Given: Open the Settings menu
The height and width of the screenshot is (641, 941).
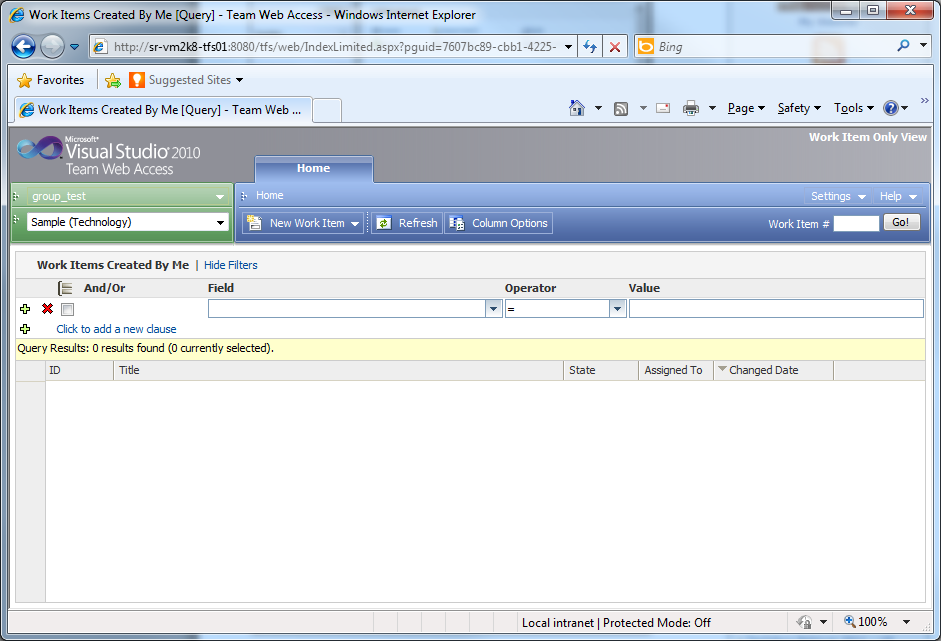Looking at the screenshot, I should (836, 196).
